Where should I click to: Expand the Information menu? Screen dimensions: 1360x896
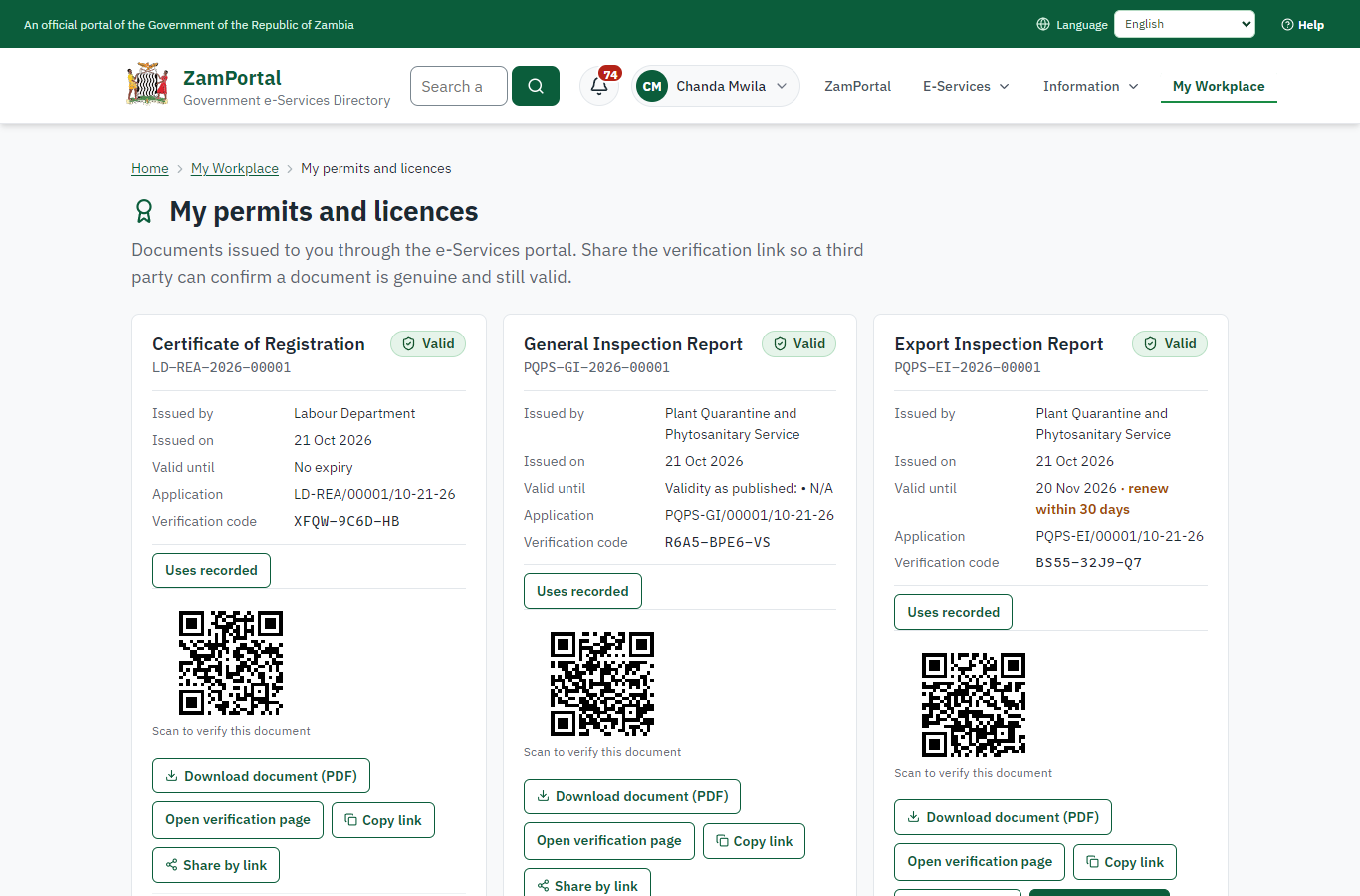(x=1090, y=86)
